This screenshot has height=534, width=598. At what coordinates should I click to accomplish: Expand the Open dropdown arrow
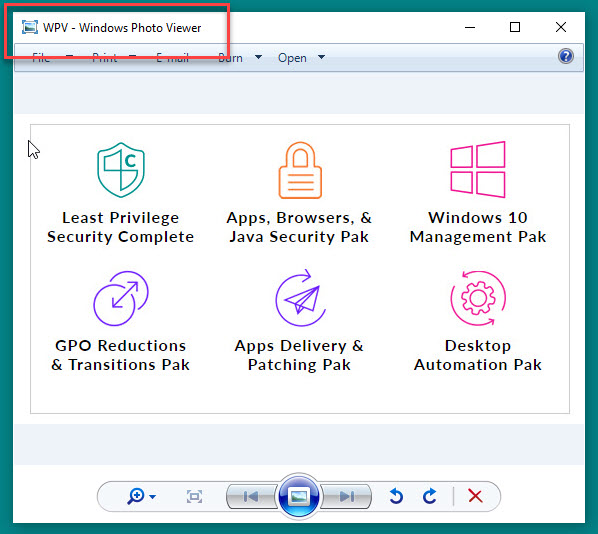tap(322, 57)
